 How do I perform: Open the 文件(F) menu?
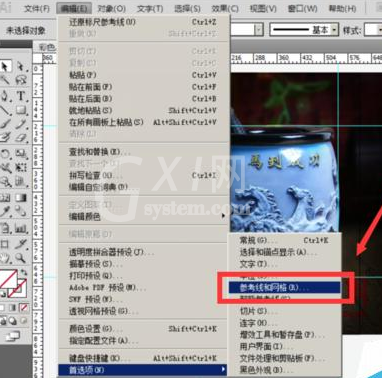click(37, 8)
